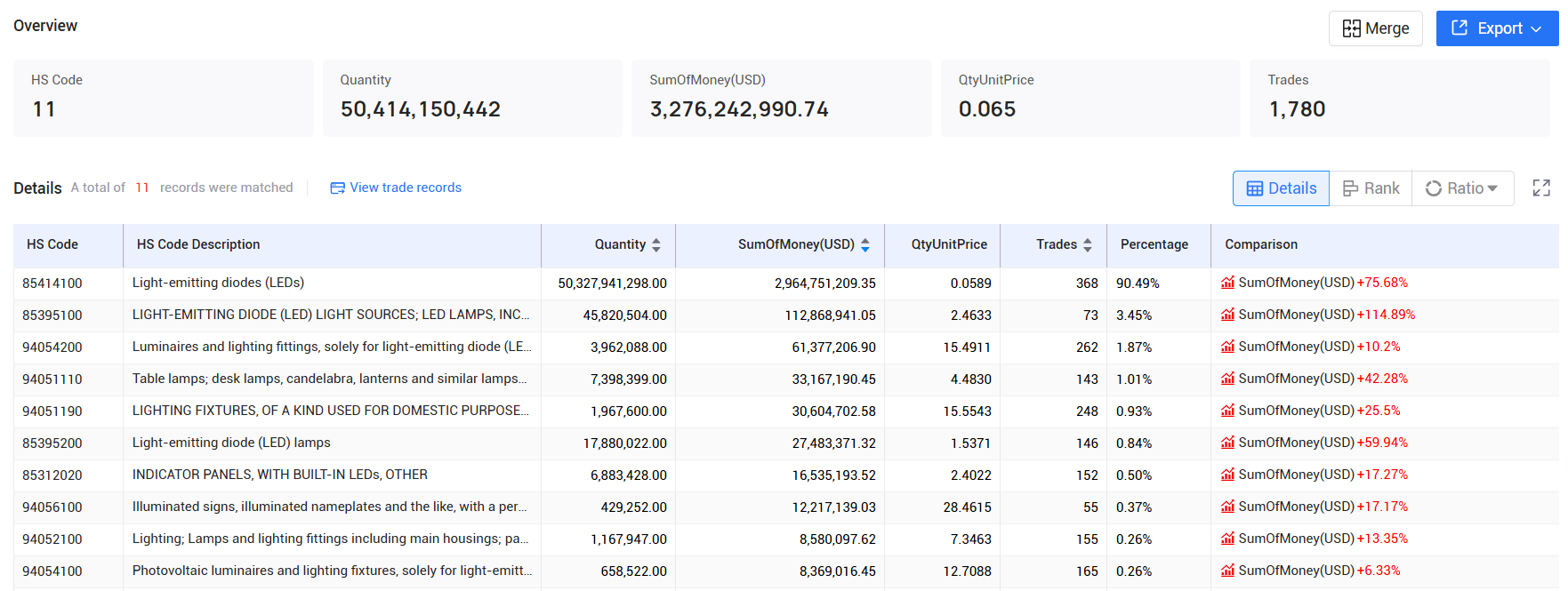Click quantity value 50,327,941,298.00
Image resolution: width=1568 pixels, height=591 pixels.
coord(612,284)
